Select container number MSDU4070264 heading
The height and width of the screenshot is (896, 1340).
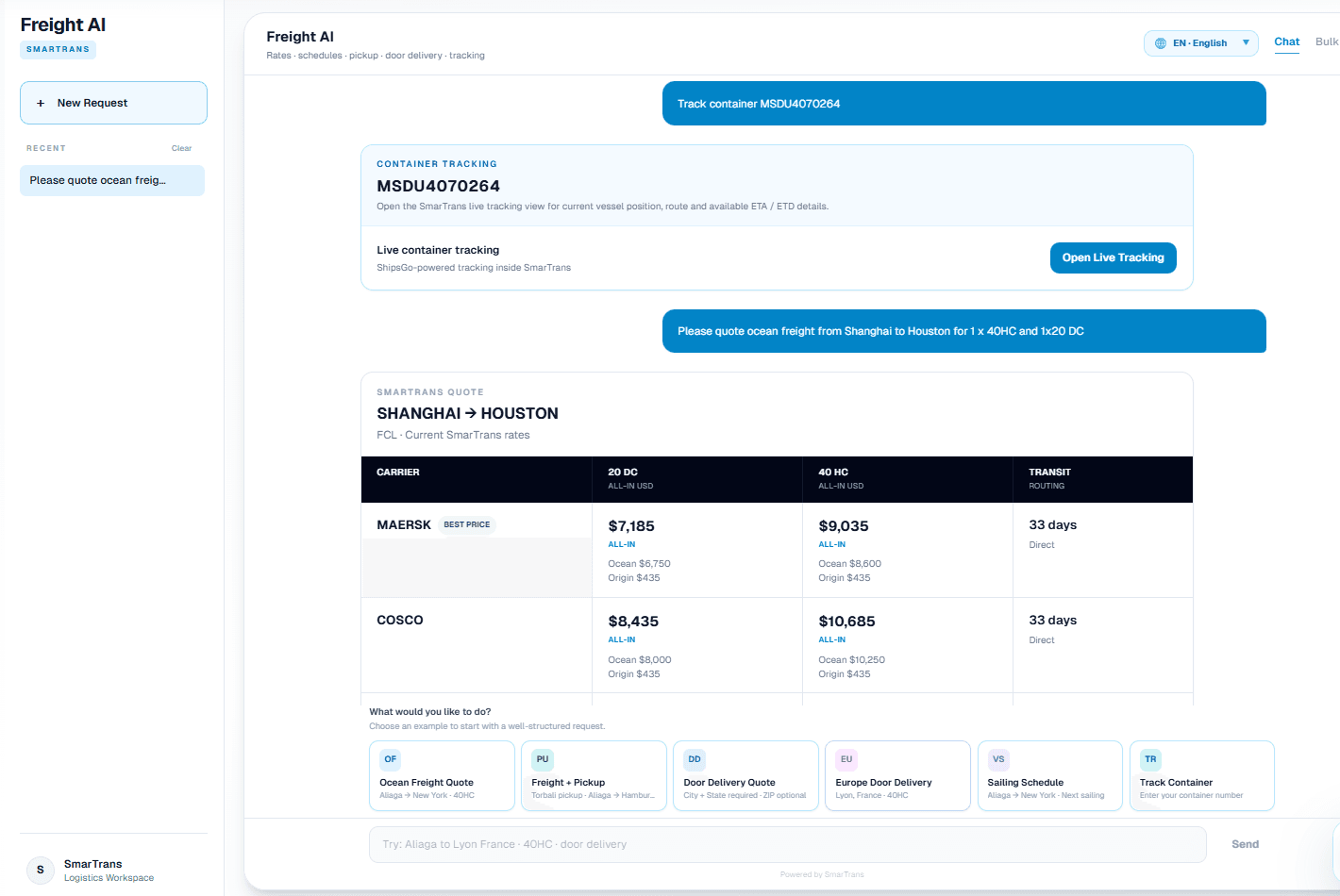438,186
